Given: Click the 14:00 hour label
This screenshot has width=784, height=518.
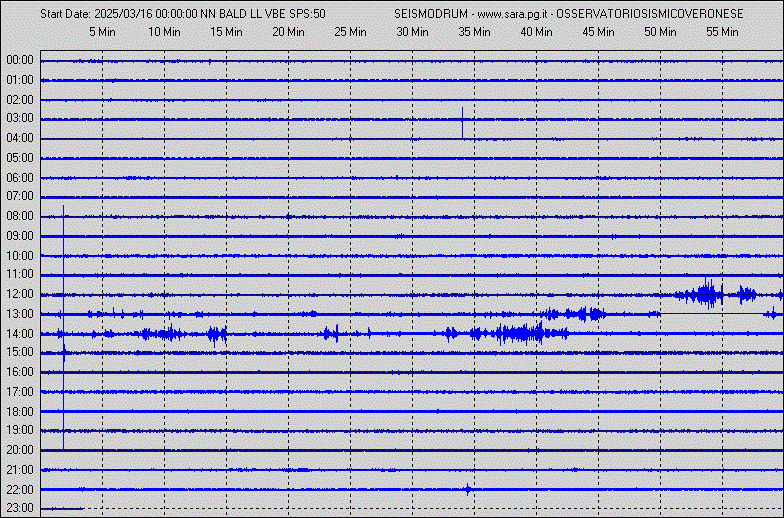Looking at the screenshot, I should [20, 334].
